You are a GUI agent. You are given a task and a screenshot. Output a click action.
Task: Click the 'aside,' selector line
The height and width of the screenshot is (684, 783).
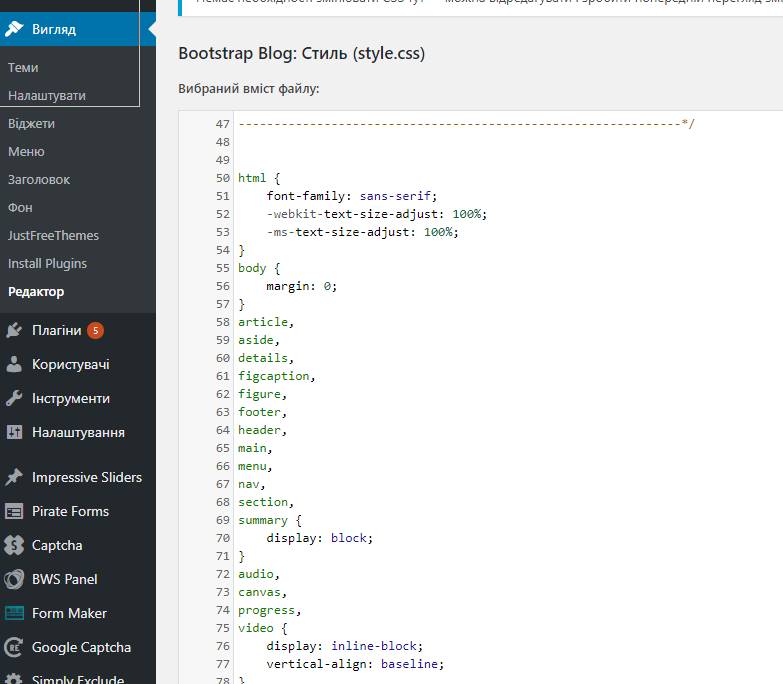point(259,340)
